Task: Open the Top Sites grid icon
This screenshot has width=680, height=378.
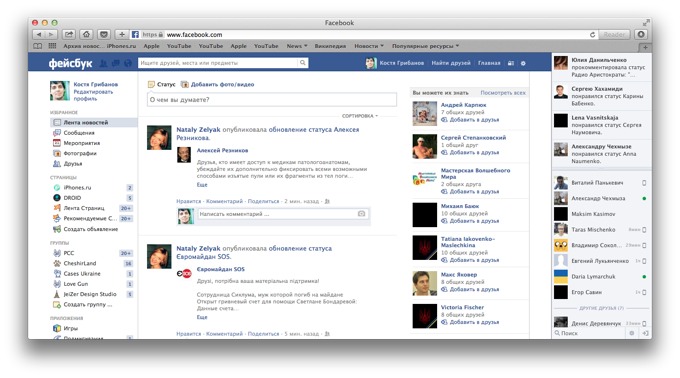Action: click(52, 46)
